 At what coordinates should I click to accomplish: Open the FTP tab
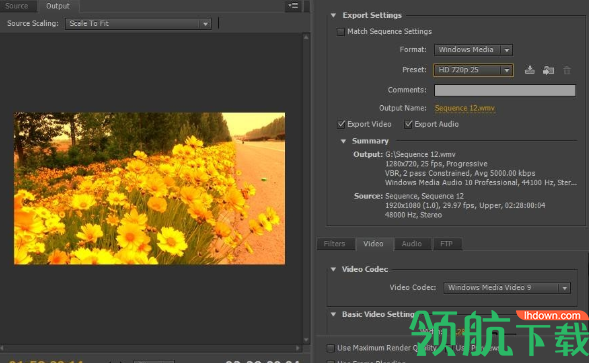coord(446,244)
